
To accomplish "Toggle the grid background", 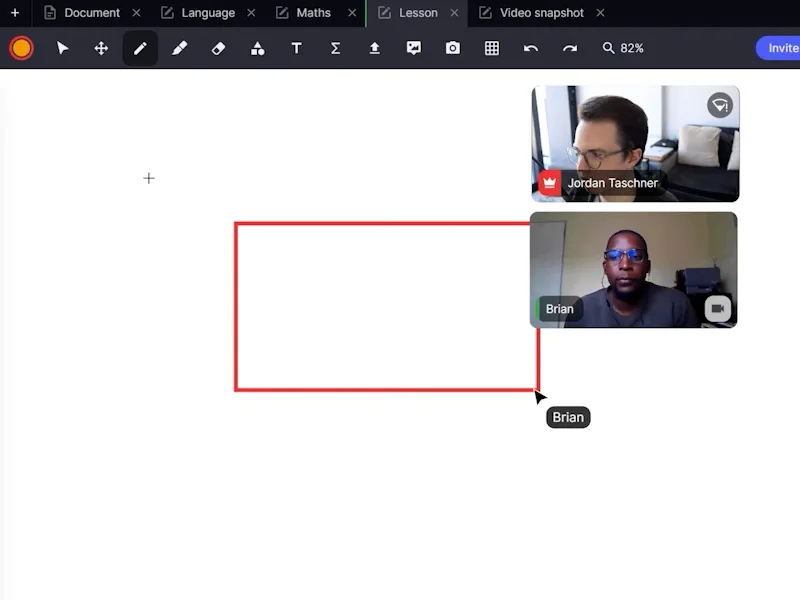I will click(492, 48).
